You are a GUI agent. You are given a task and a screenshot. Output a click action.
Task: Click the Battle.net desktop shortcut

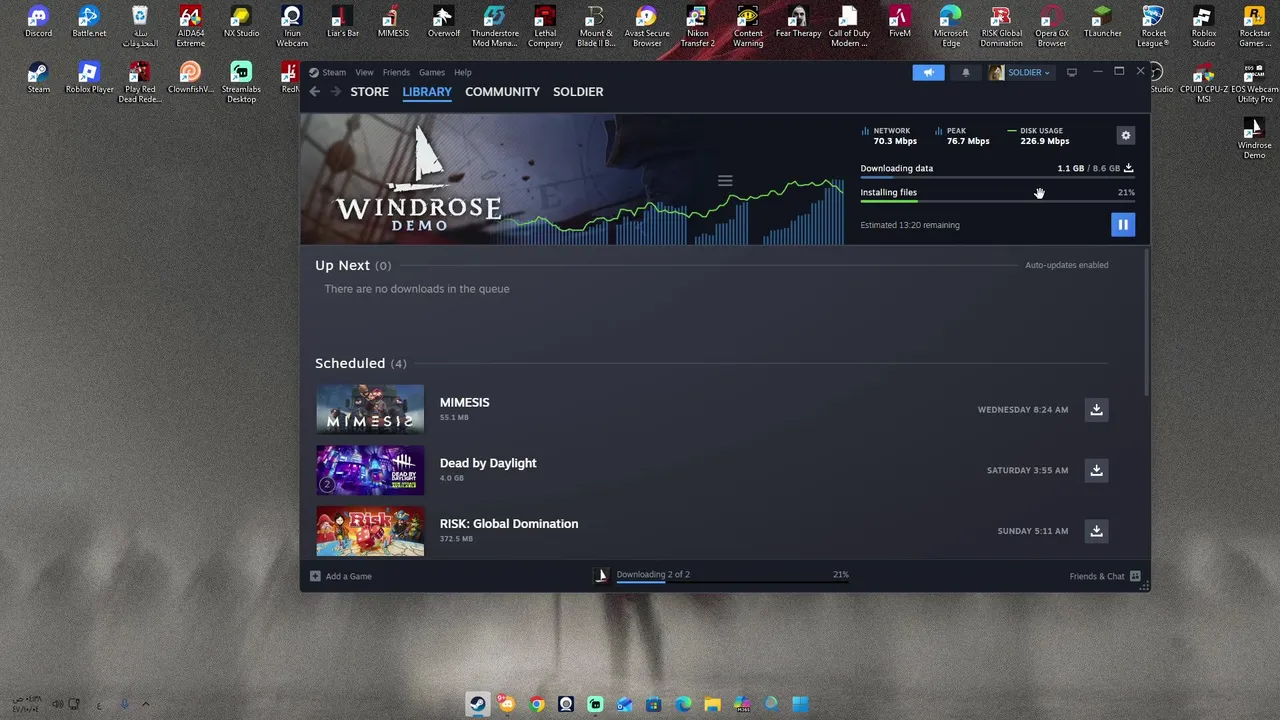pos(89,22)
